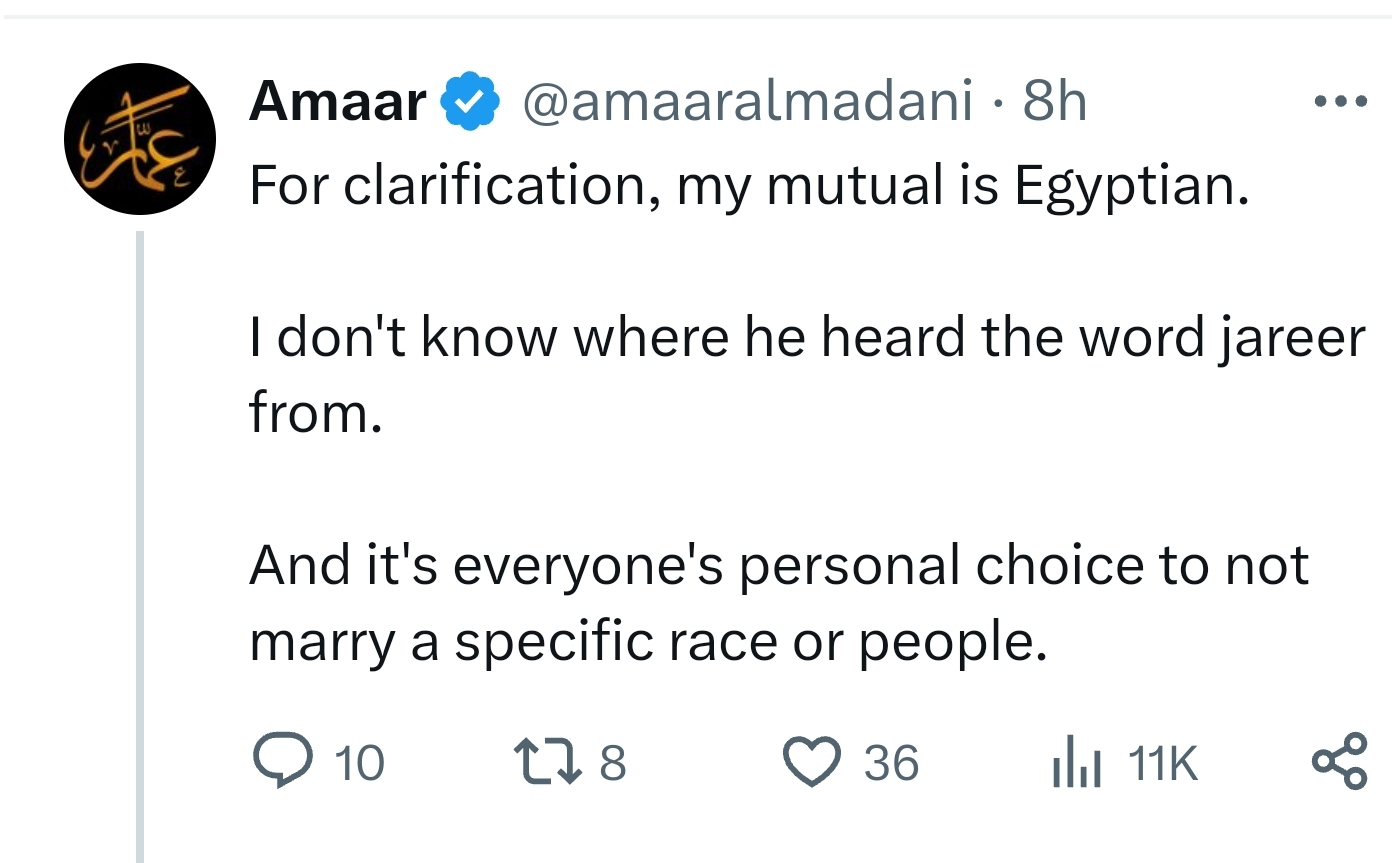This screenshot has width=1392, height=863.
Task: Click the "And it's everyone's personal choice" line
Action: (779, 566)
